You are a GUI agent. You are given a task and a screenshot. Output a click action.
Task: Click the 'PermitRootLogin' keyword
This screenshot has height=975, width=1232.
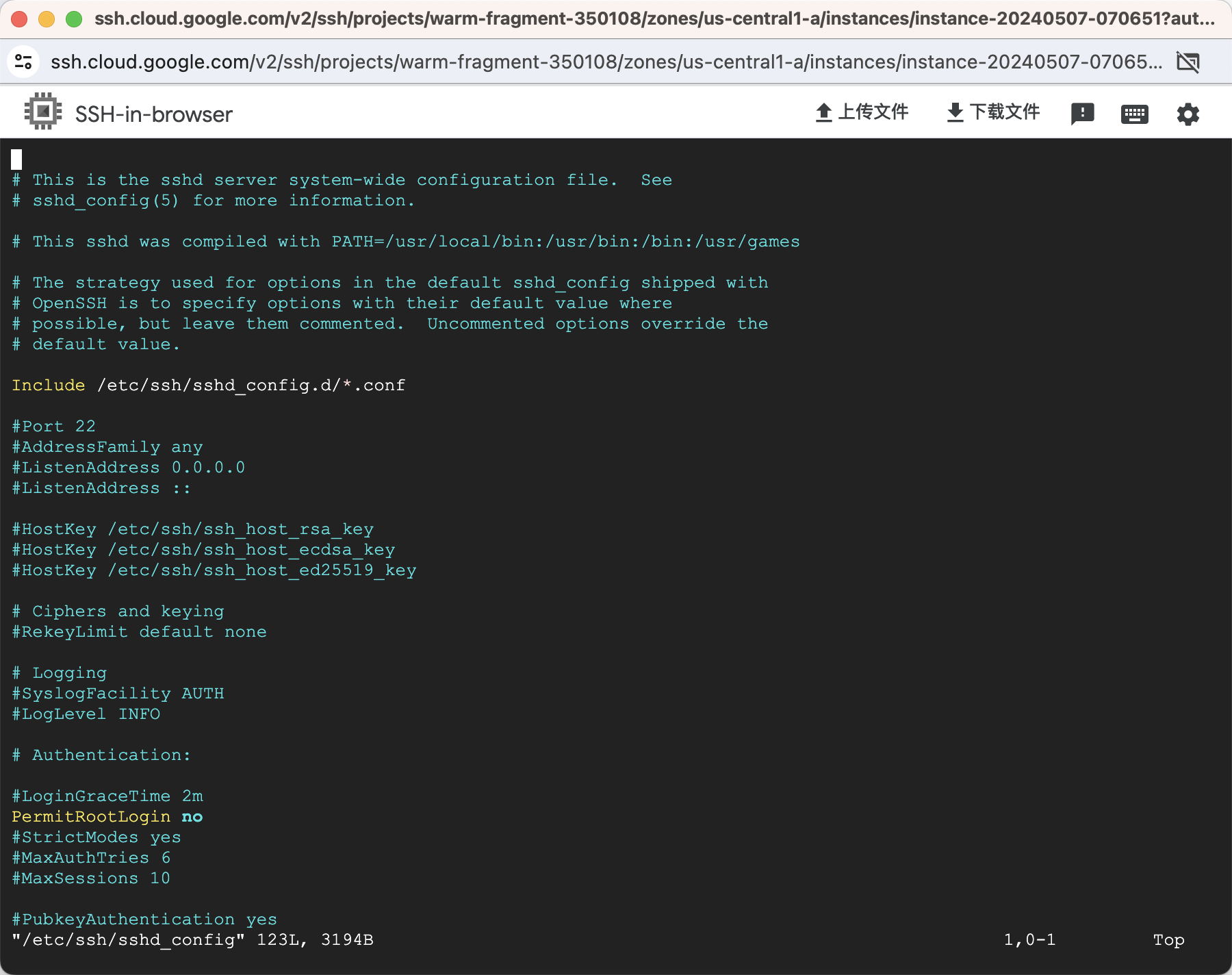91,817
